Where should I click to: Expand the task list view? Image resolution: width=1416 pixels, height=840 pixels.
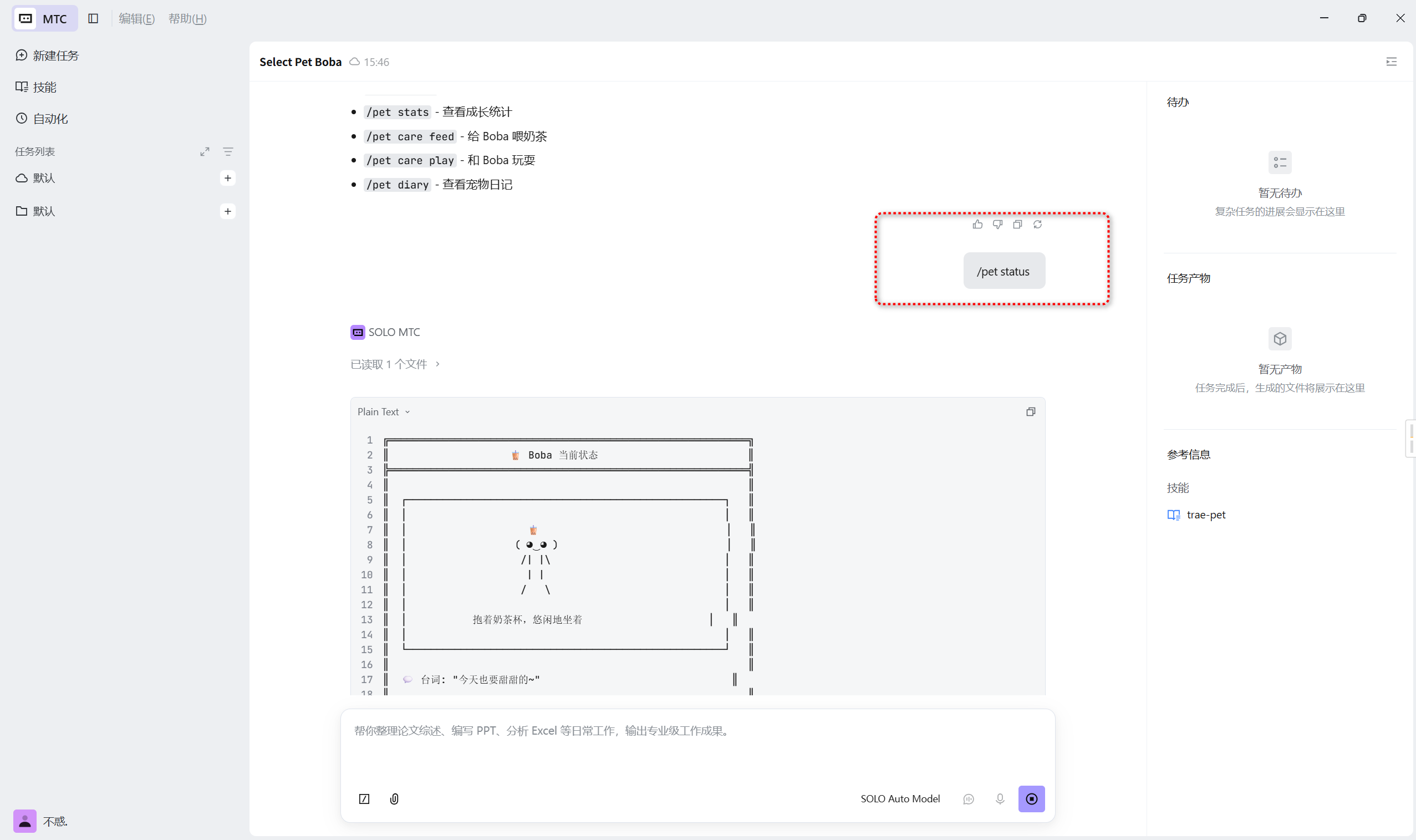[205, 152]
